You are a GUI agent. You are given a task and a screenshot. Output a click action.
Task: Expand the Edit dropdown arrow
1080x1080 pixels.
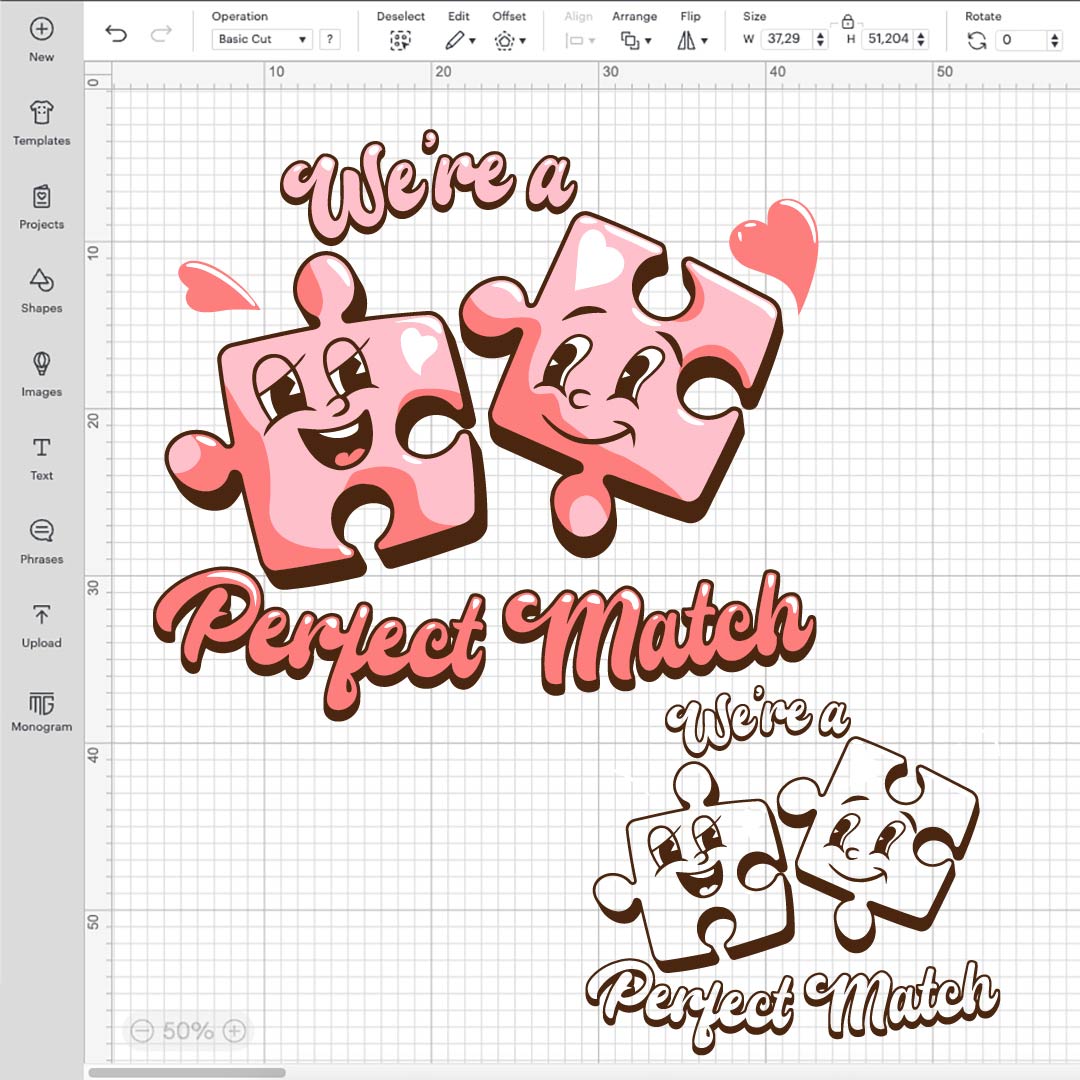(472, 41)
